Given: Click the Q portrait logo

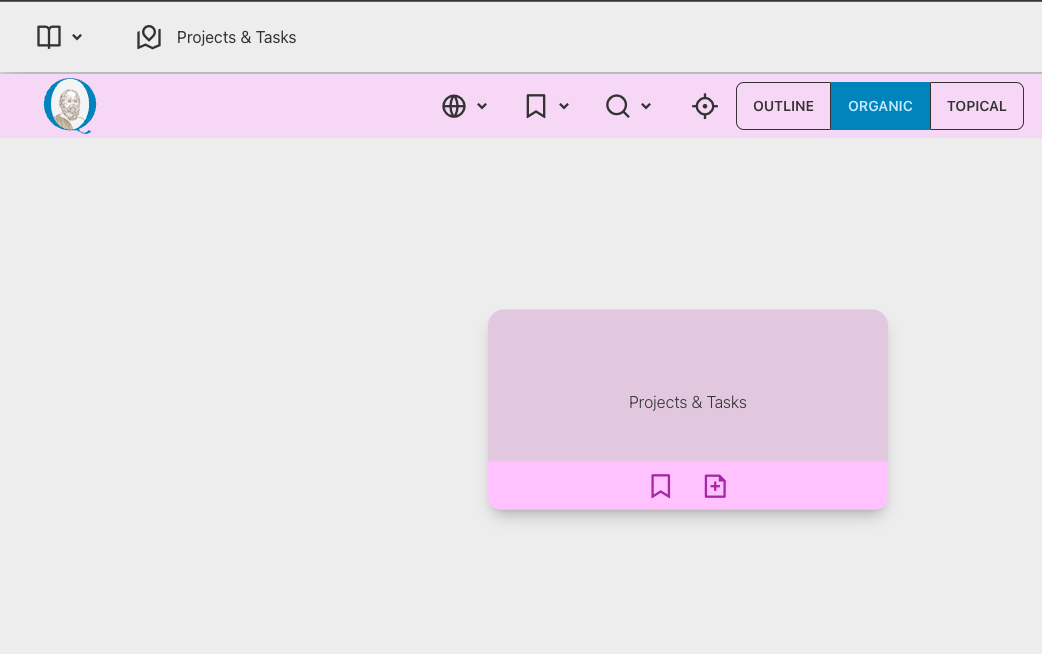Looking at the screenshot, I should pyautogui.click(x=70, y=106).
